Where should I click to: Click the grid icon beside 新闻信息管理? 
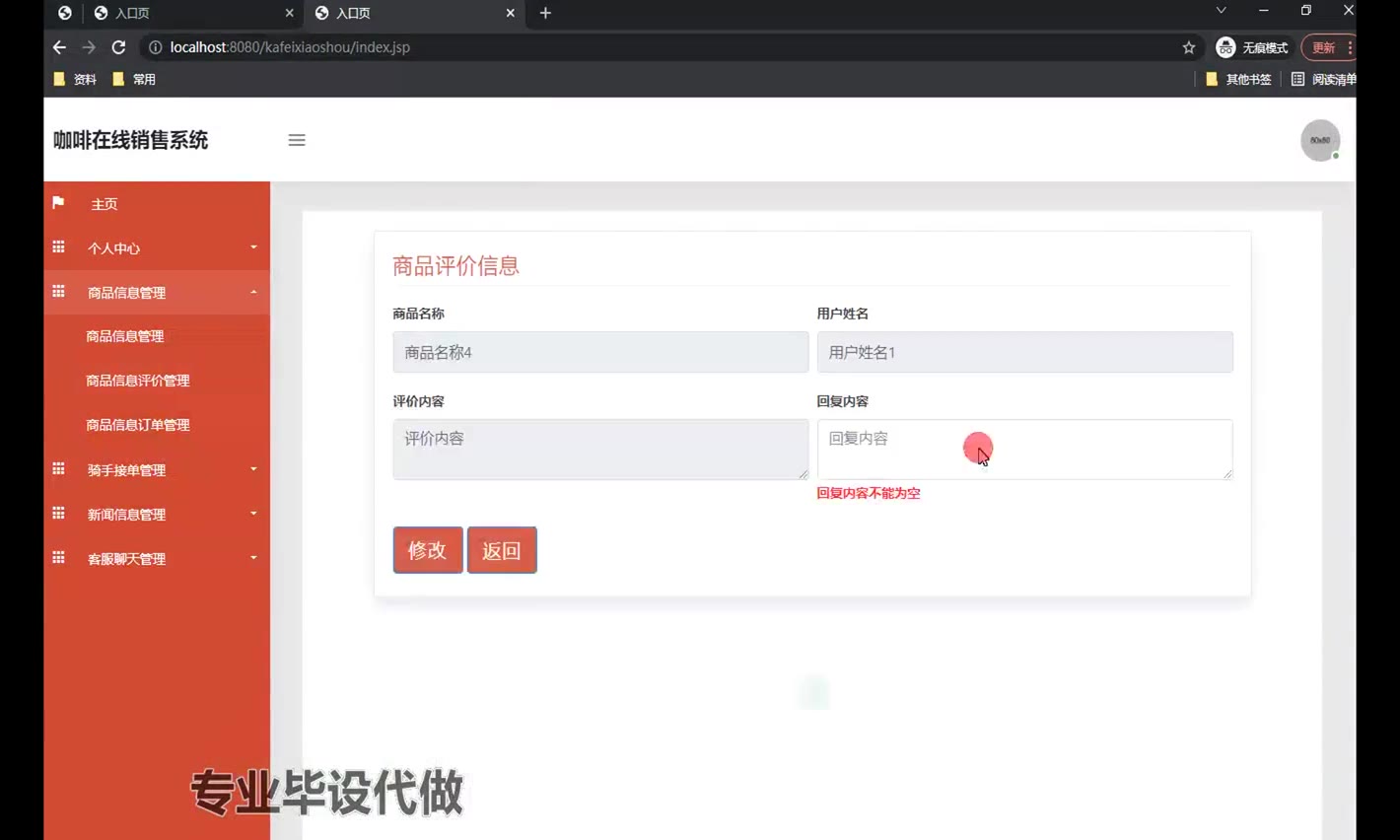coord(58,514)
